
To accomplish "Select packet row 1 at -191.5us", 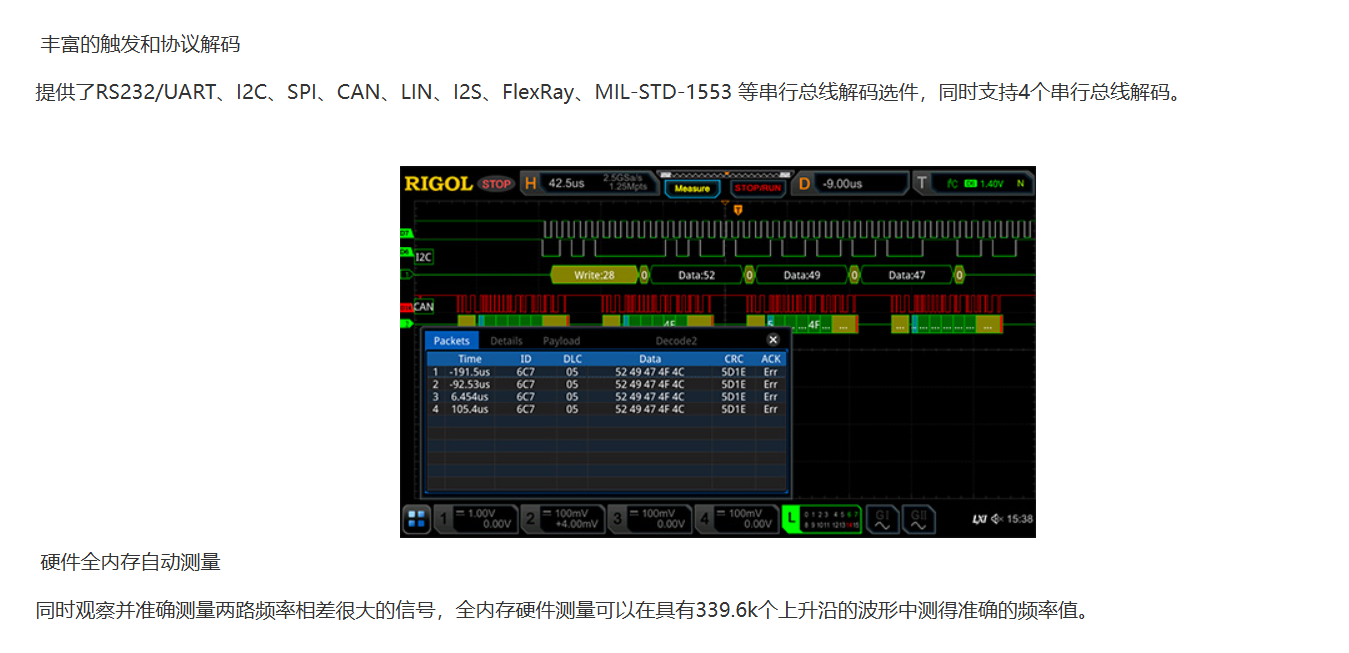I will click(607, 371).
